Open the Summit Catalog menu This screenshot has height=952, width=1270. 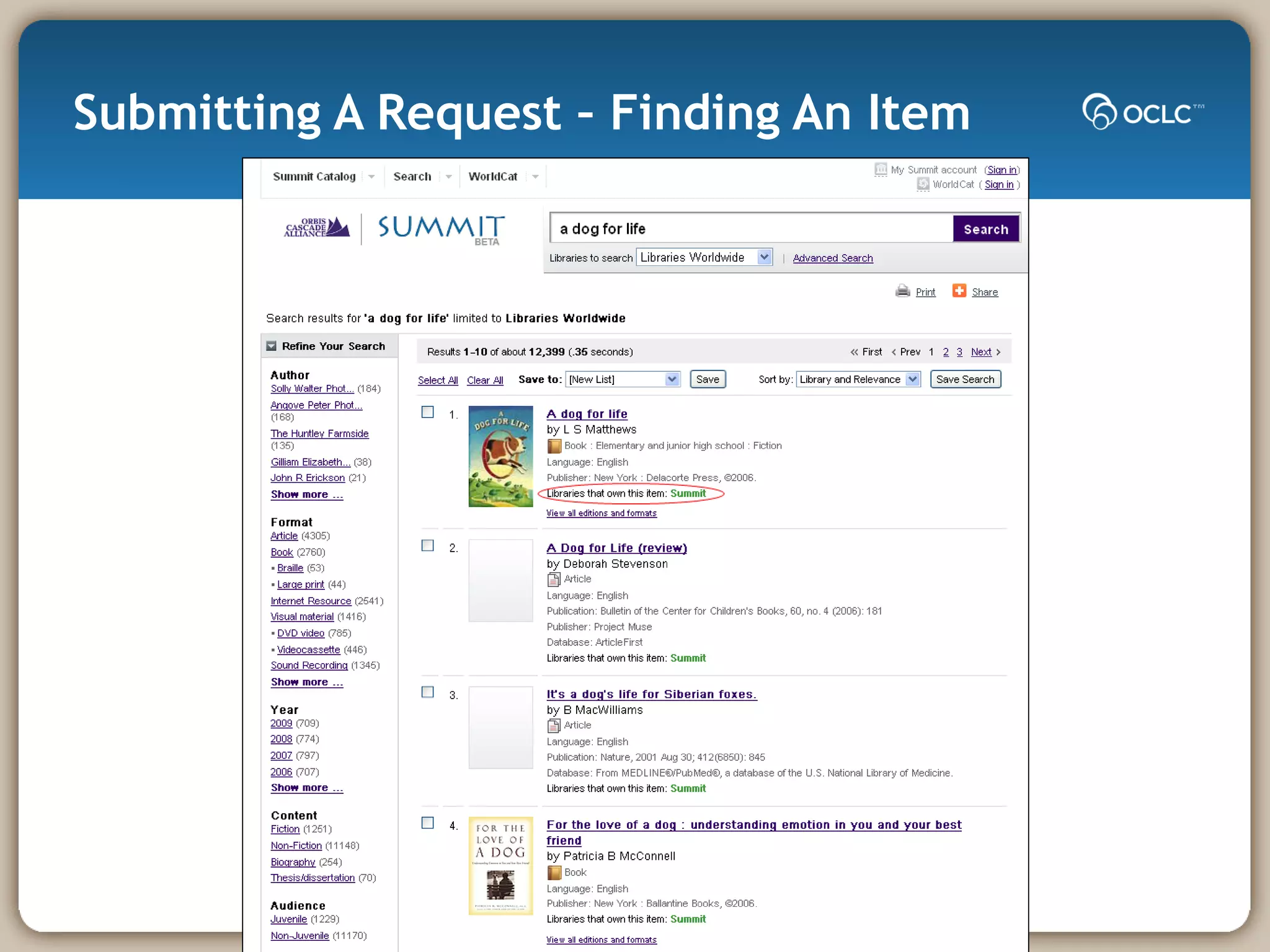(314, 177)
